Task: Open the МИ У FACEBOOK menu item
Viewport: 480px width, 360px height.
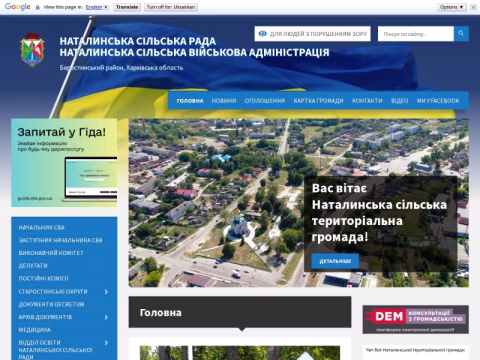Action: pos(438,101)
